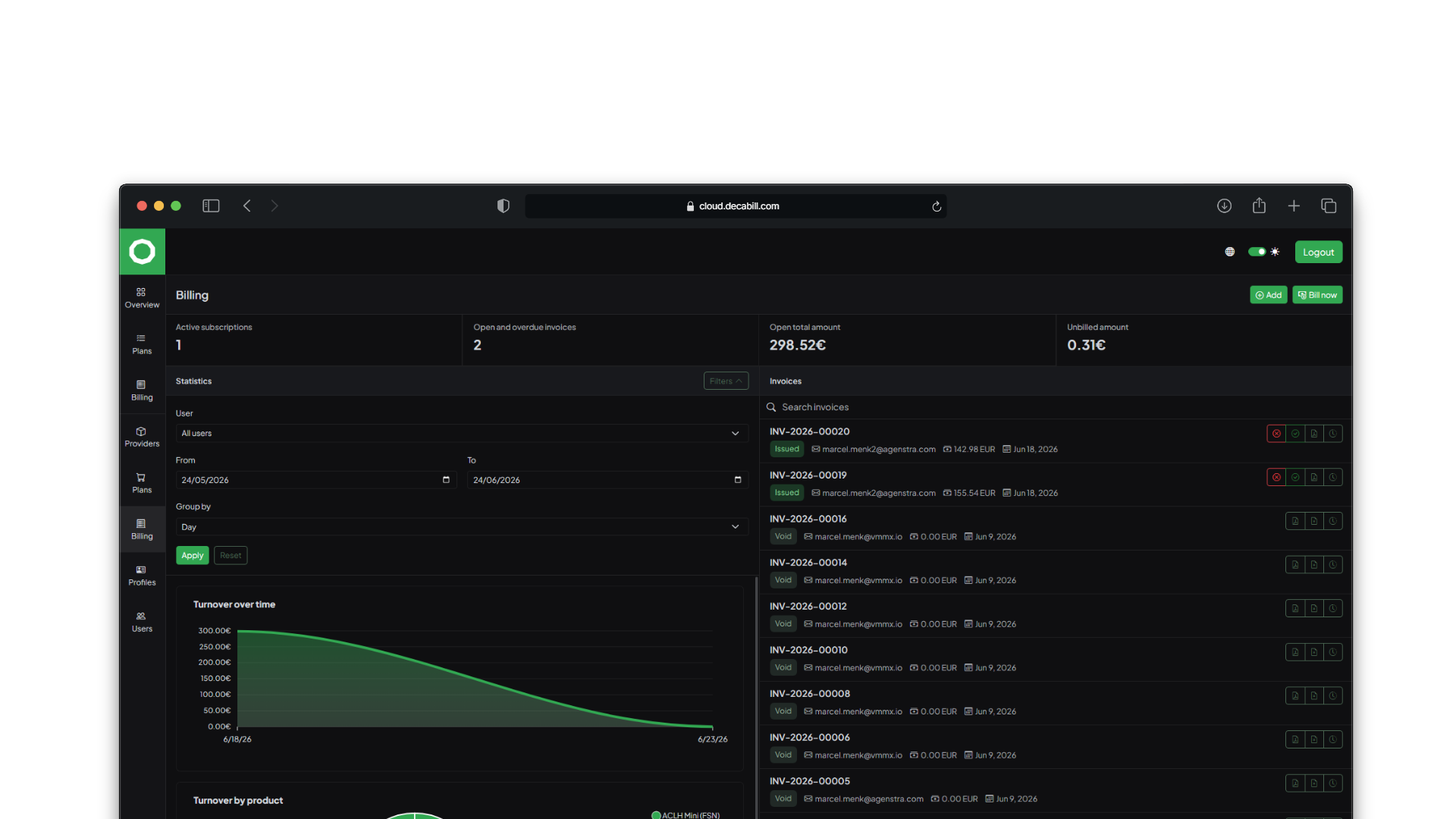
Task: Download PDF of invoice INV-2026-00020
Action: point(1314,434)
